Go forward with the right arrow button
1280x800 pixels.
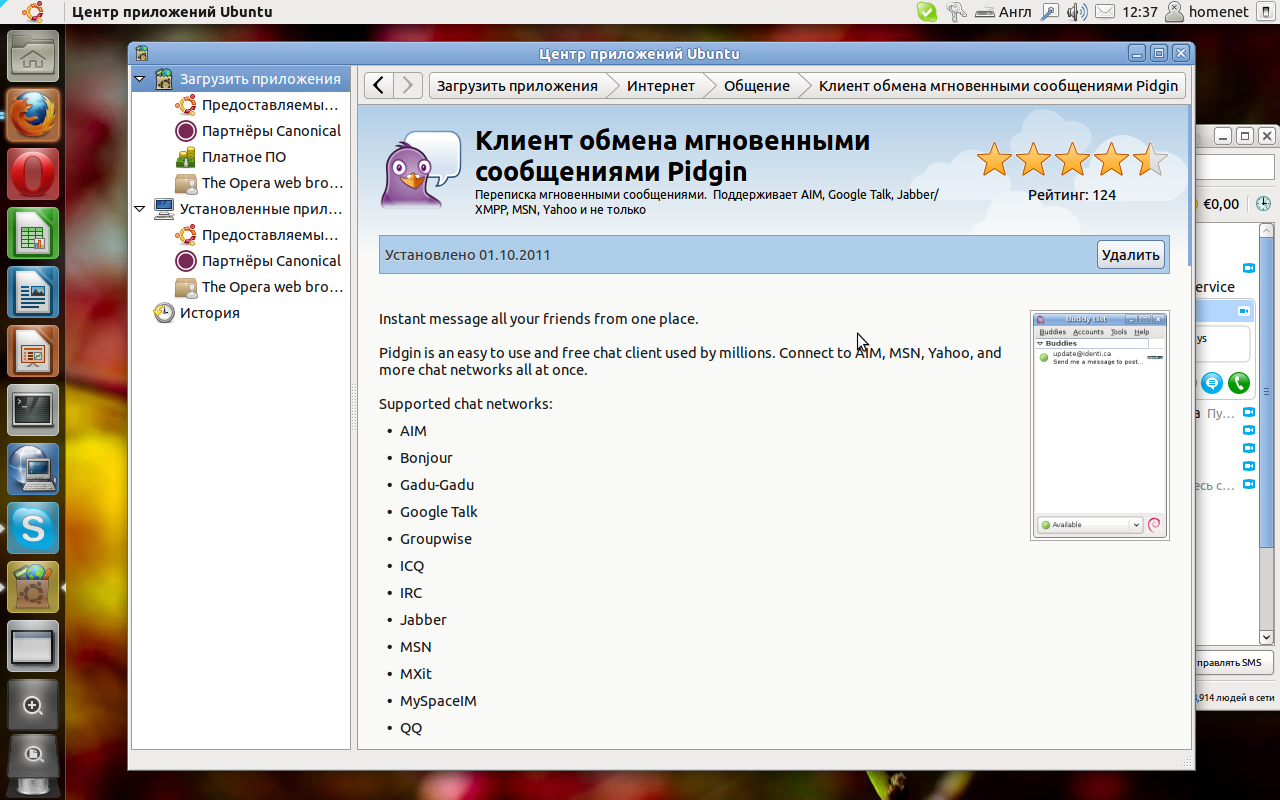coord(407,85)
